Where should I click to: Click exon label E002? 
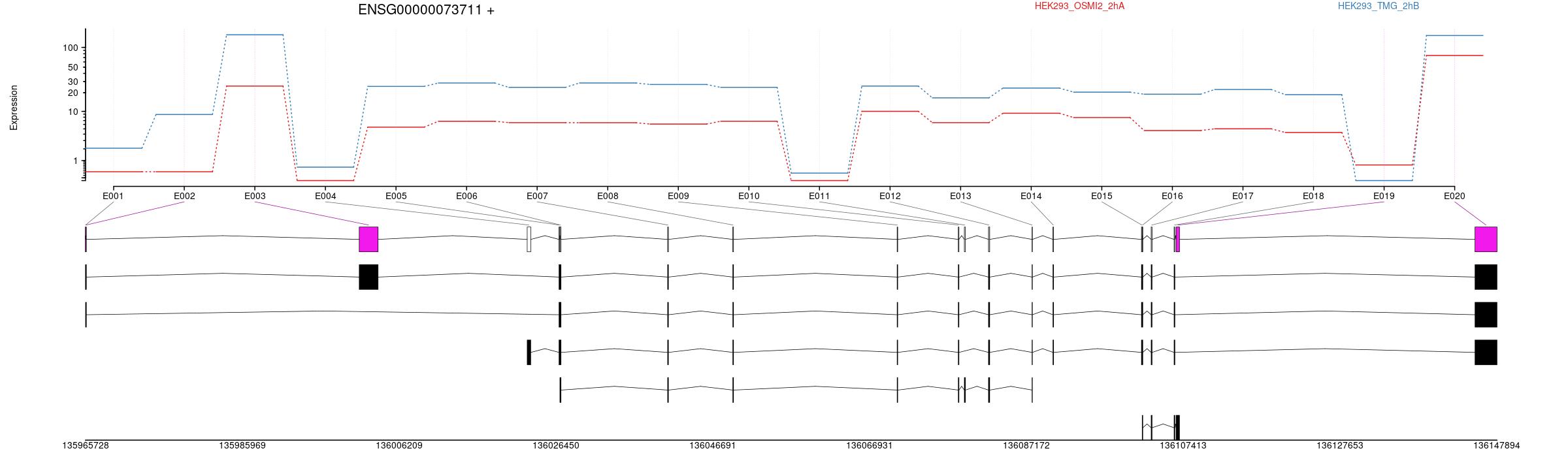tap(184, 196)
